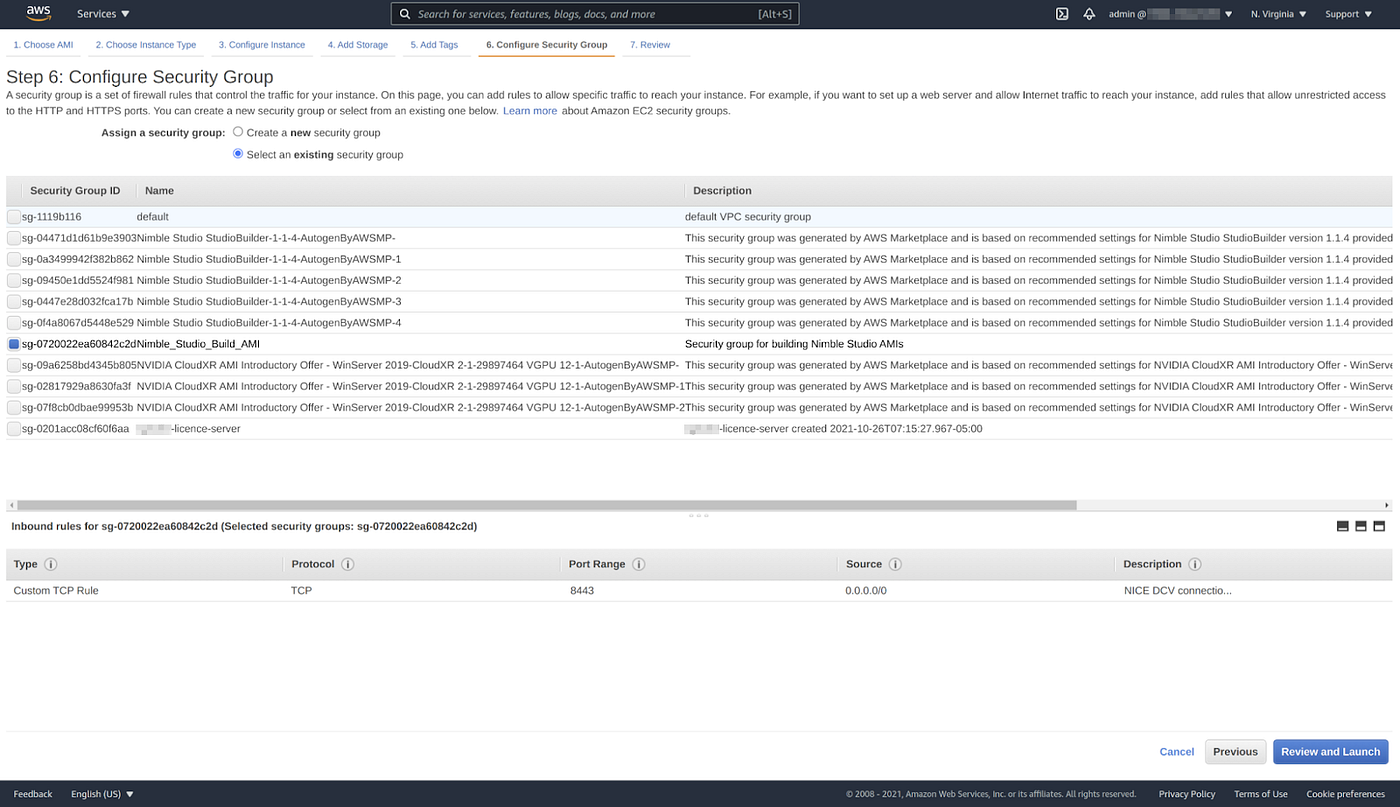Open the Services dropdown menu
This screenshot has height=807, width=1400.
pos(104,14)
